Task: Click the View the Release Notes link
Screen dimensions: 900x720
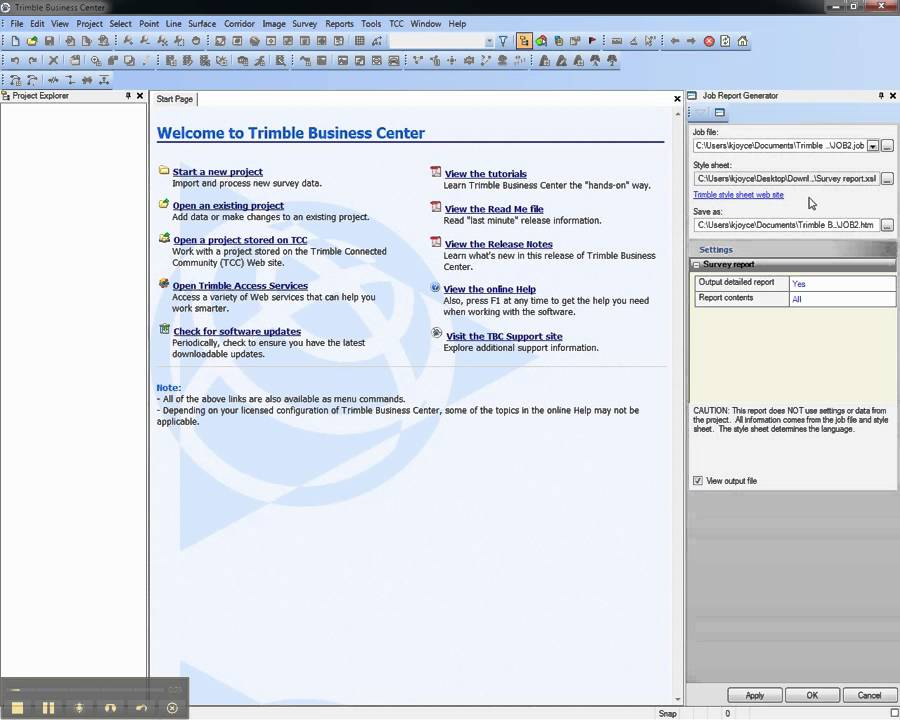Action: pyautogui.click(x=499, y=244)
